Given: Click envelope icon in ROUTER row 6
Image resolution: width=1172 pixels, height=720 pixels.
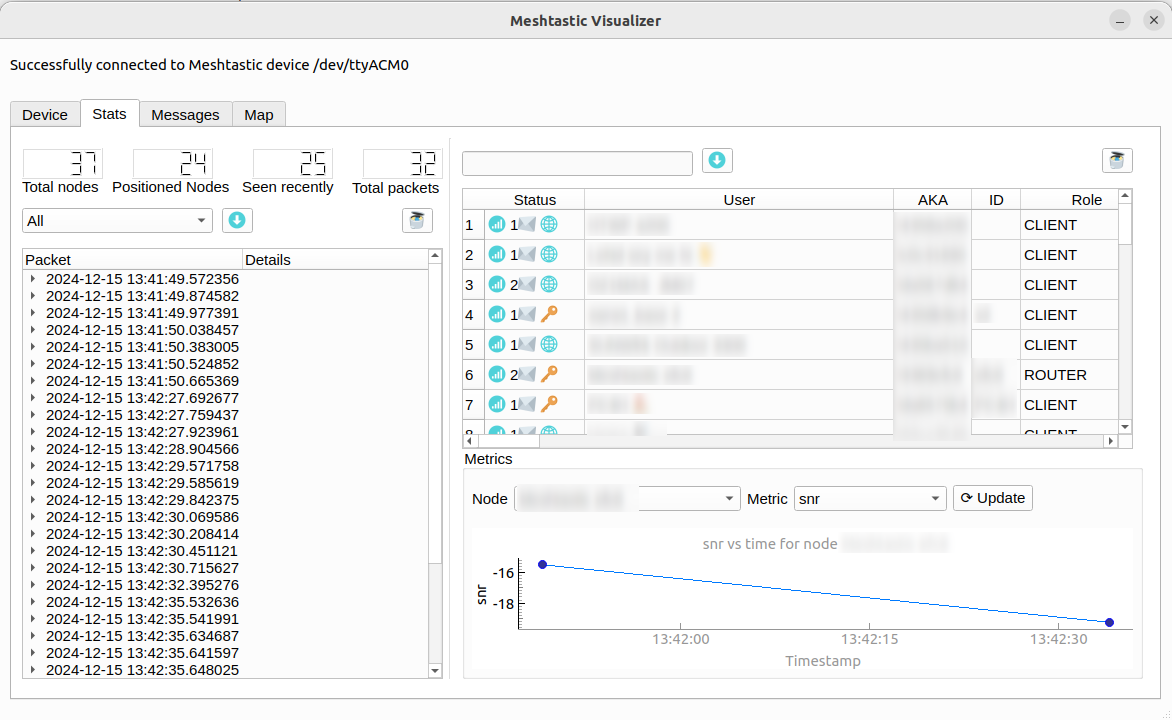Looking at the screenshot, I should (x=527, y=374).
